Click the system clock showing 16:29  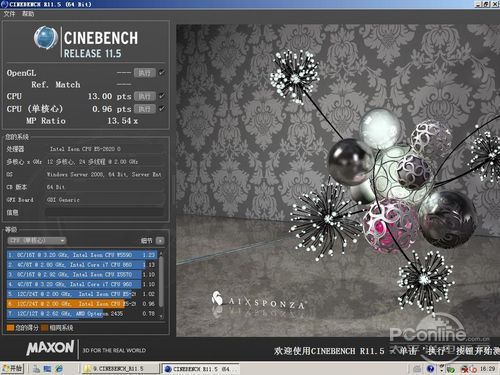tap(488, 369)
